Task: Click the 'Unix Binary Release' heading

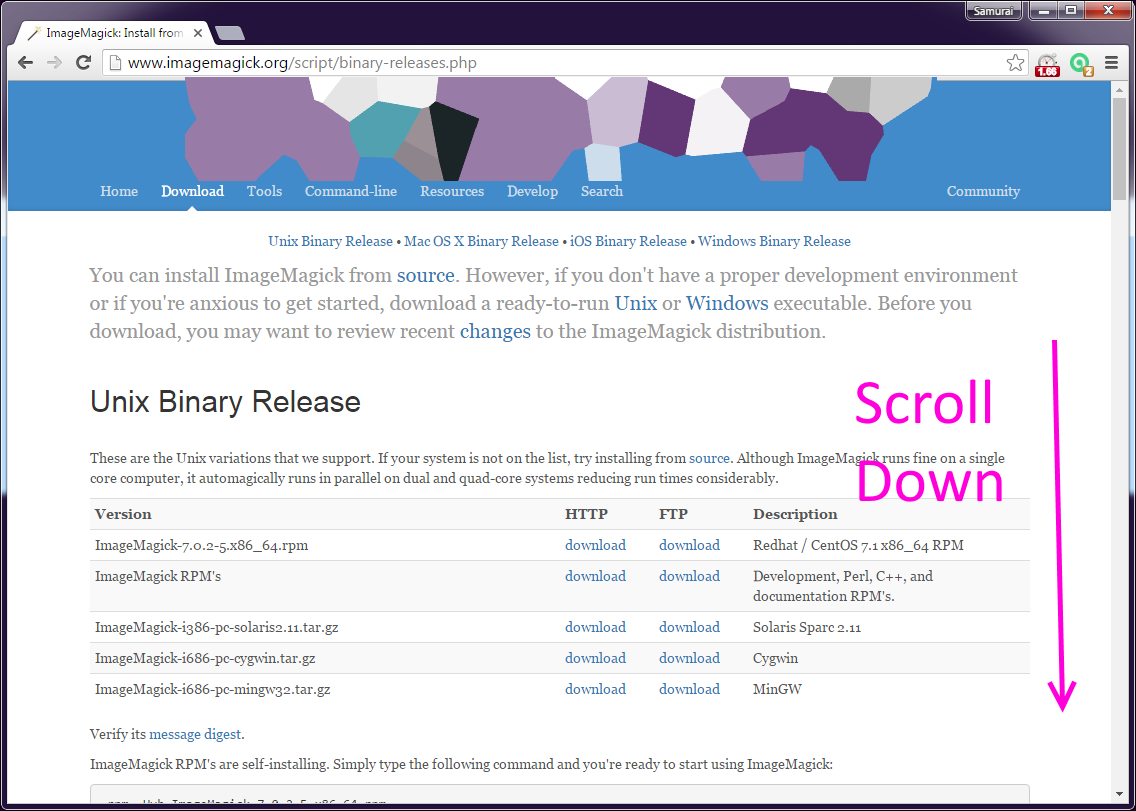Action: tap(225, 402)
